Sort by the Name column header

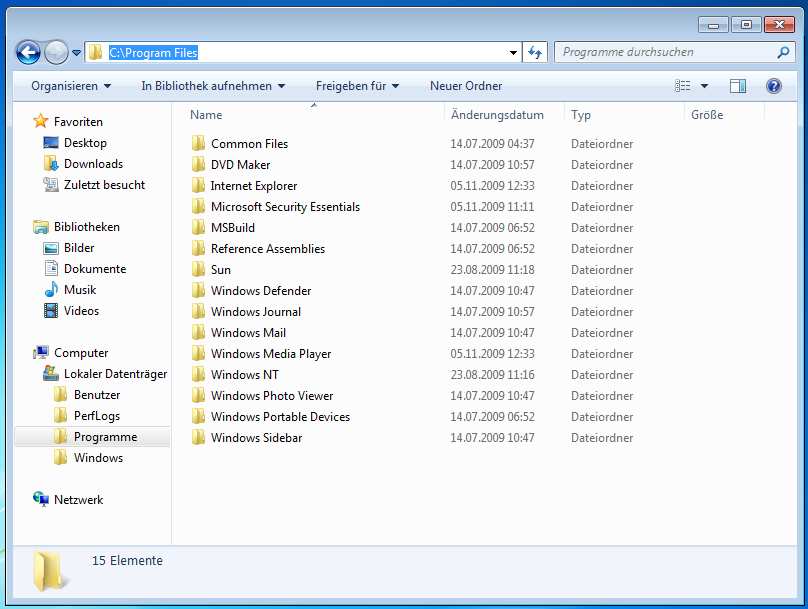(206, 115)
